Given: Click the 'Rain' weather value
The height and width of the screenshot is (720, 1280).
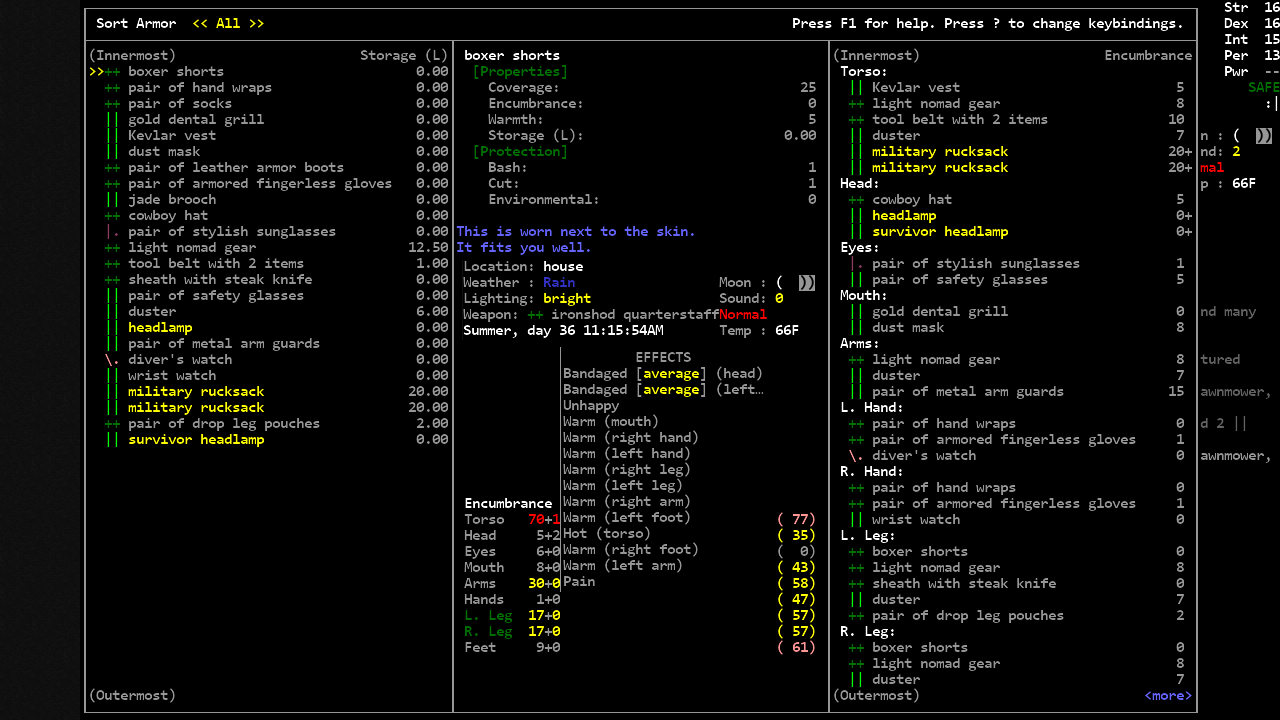Looking at the screenshot, I should [559, 282].
